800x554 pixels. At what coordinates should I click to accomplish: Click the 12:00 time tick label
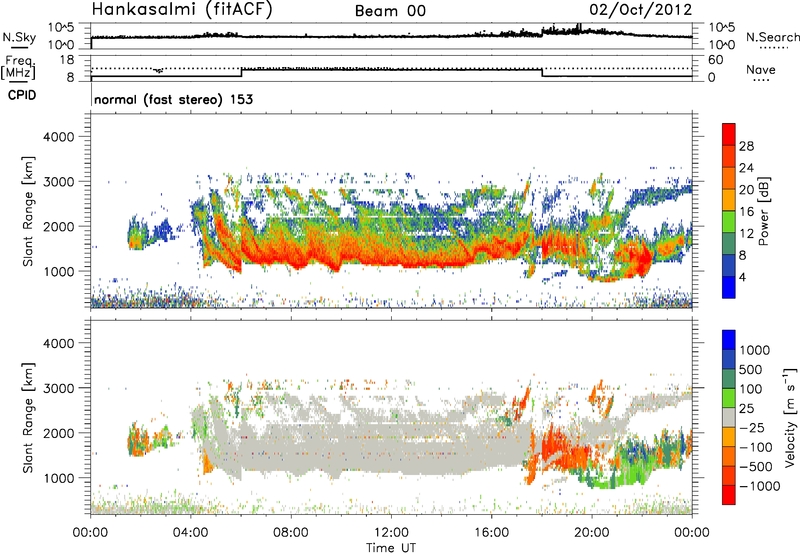tap(391, 533)
